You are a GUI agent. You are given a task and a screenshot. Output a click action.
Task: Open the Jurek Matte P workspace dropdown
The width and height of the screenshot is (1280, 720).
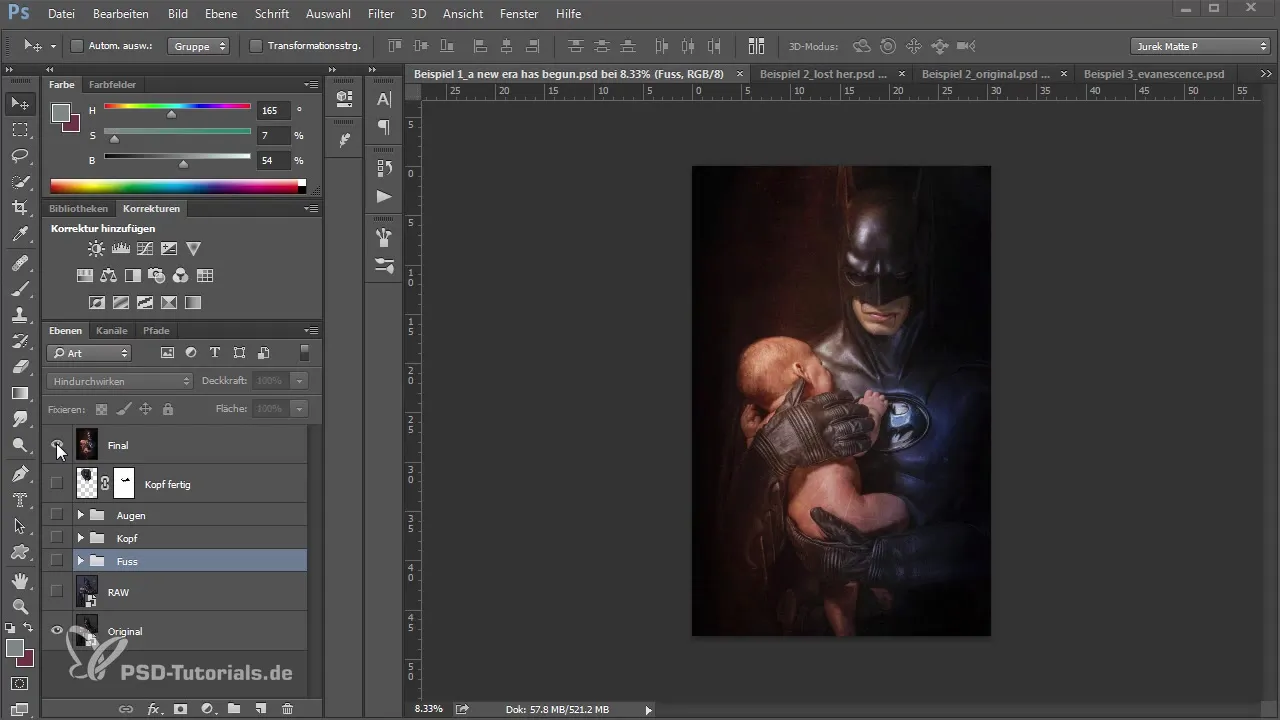click(1200, 46)
